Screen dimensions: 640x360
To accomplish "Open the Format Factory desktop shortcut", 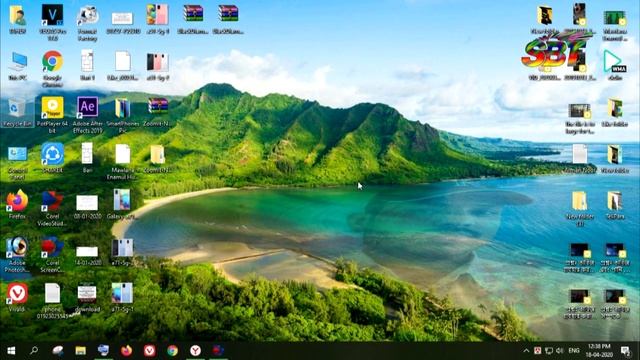I will (x=87, y=23).
